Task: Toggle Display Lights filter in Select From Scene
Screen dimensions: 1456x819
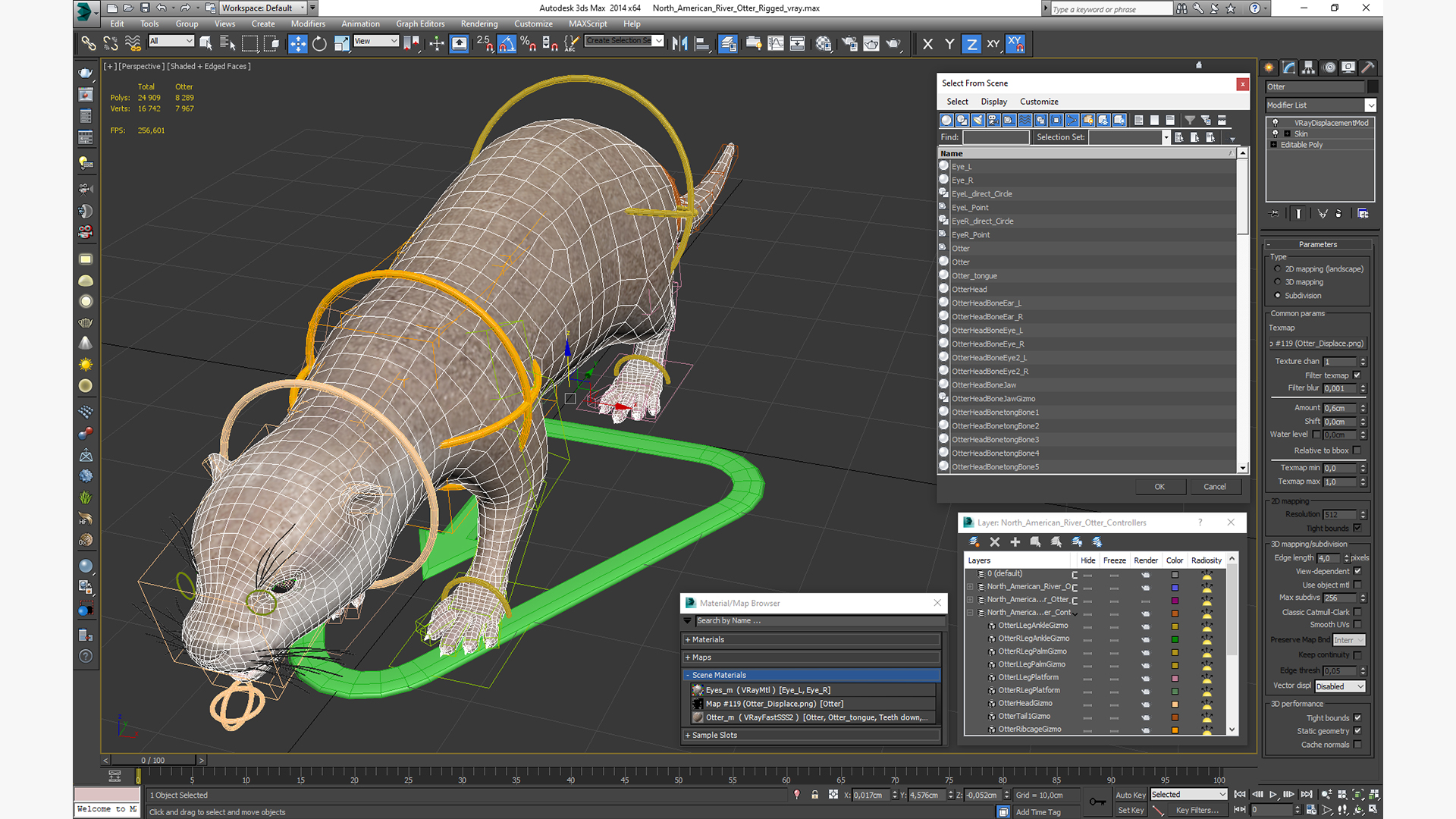Action: point(977,120)
